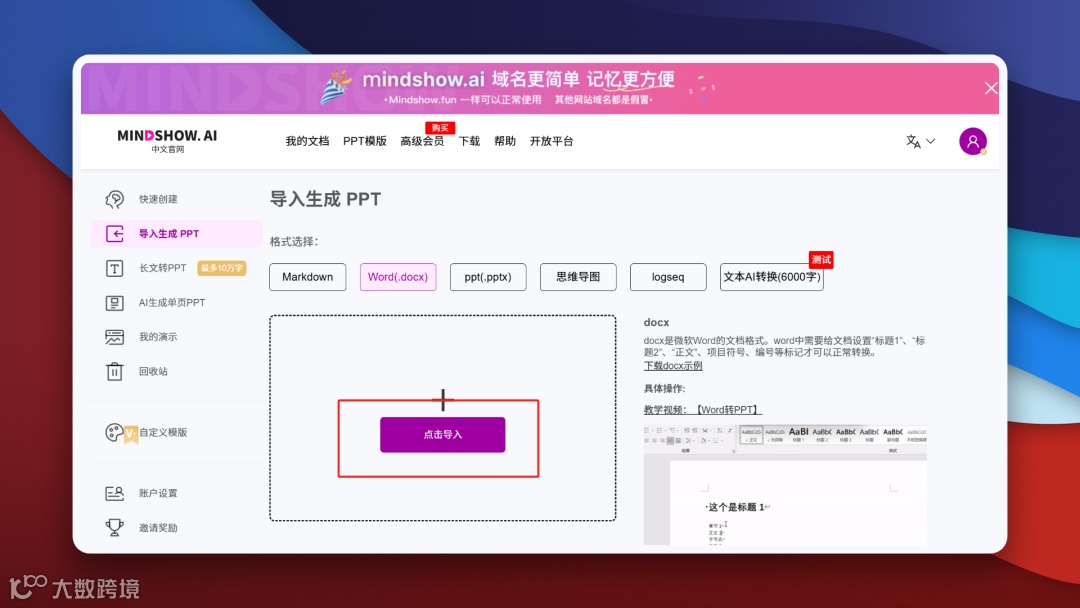Click the 自定义模版 palette icon
1080x608 pixels.
[x=114, y=432]
